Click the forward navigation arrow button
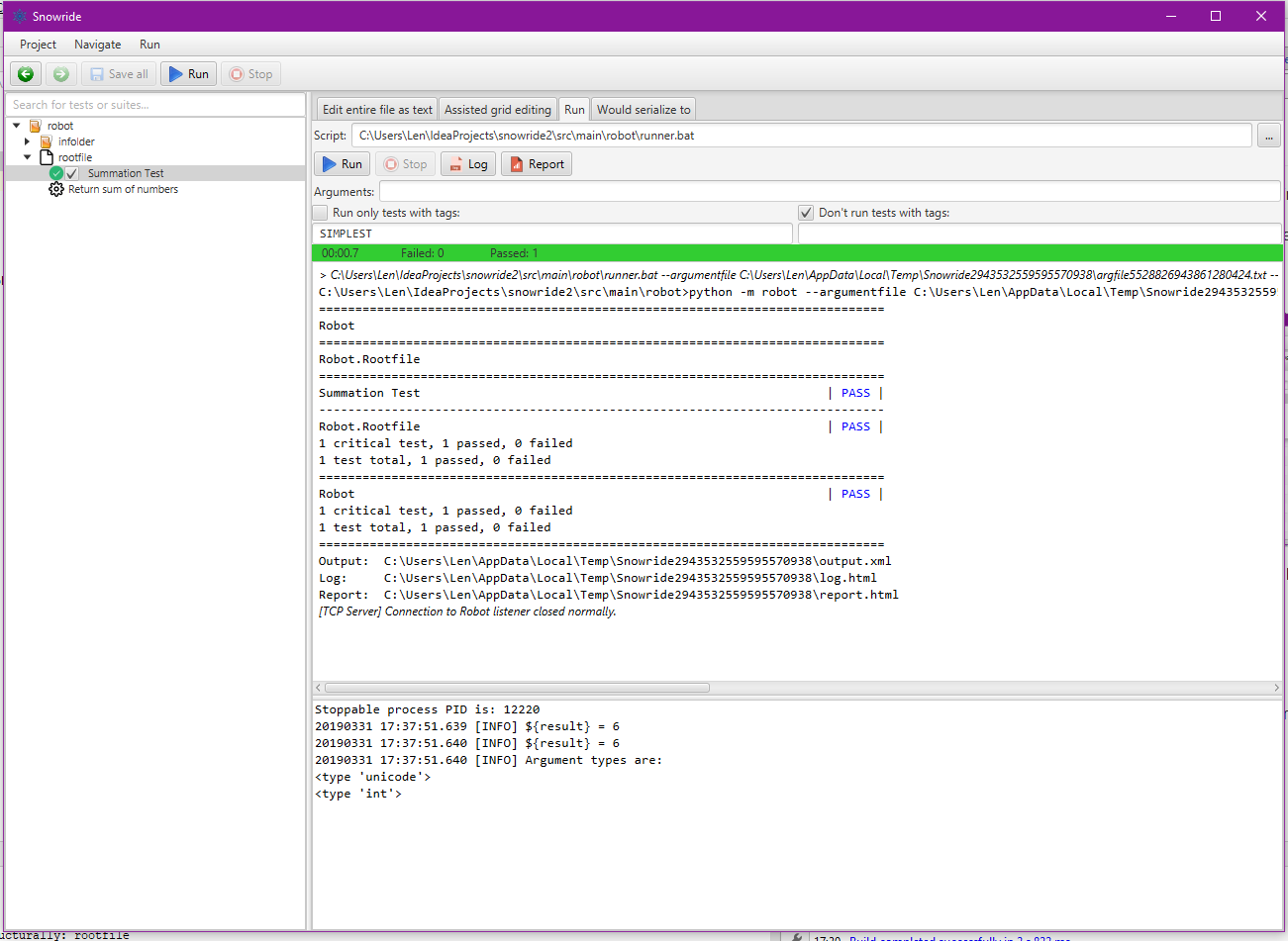 tap(60, 74)
